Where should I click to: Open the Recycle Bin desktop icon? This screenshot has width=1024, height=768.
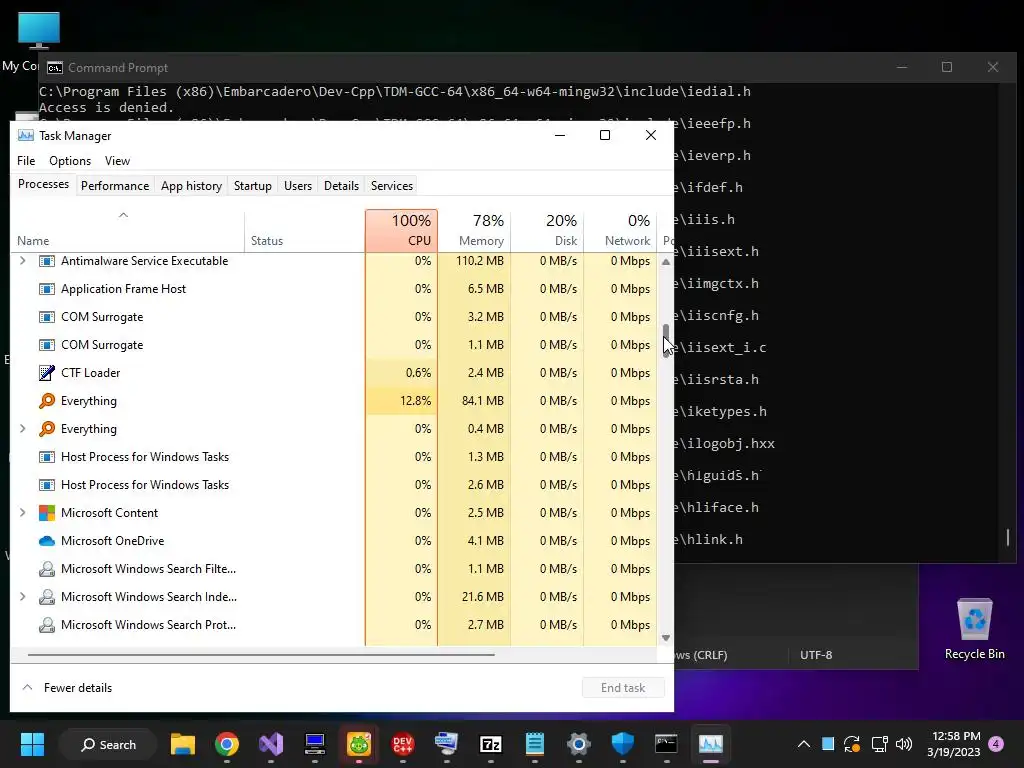click(974, 628)
